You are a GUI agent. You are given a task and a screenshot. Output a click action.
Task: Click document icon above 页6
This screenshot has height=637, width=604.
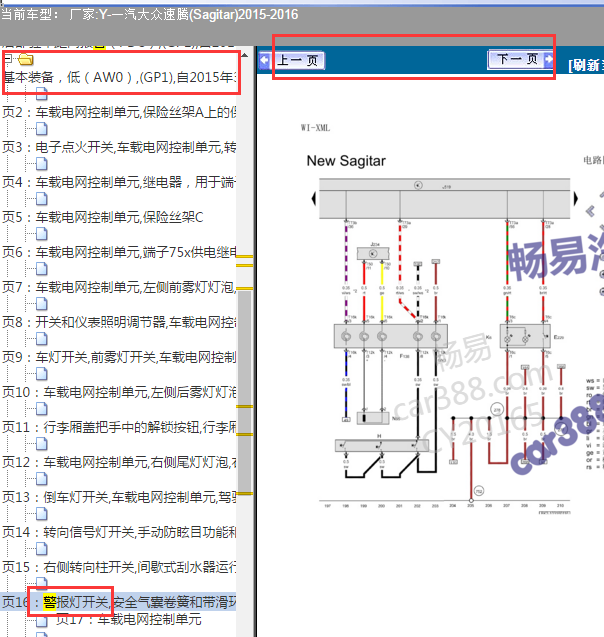pyautogui.click(x=41, y=234)
